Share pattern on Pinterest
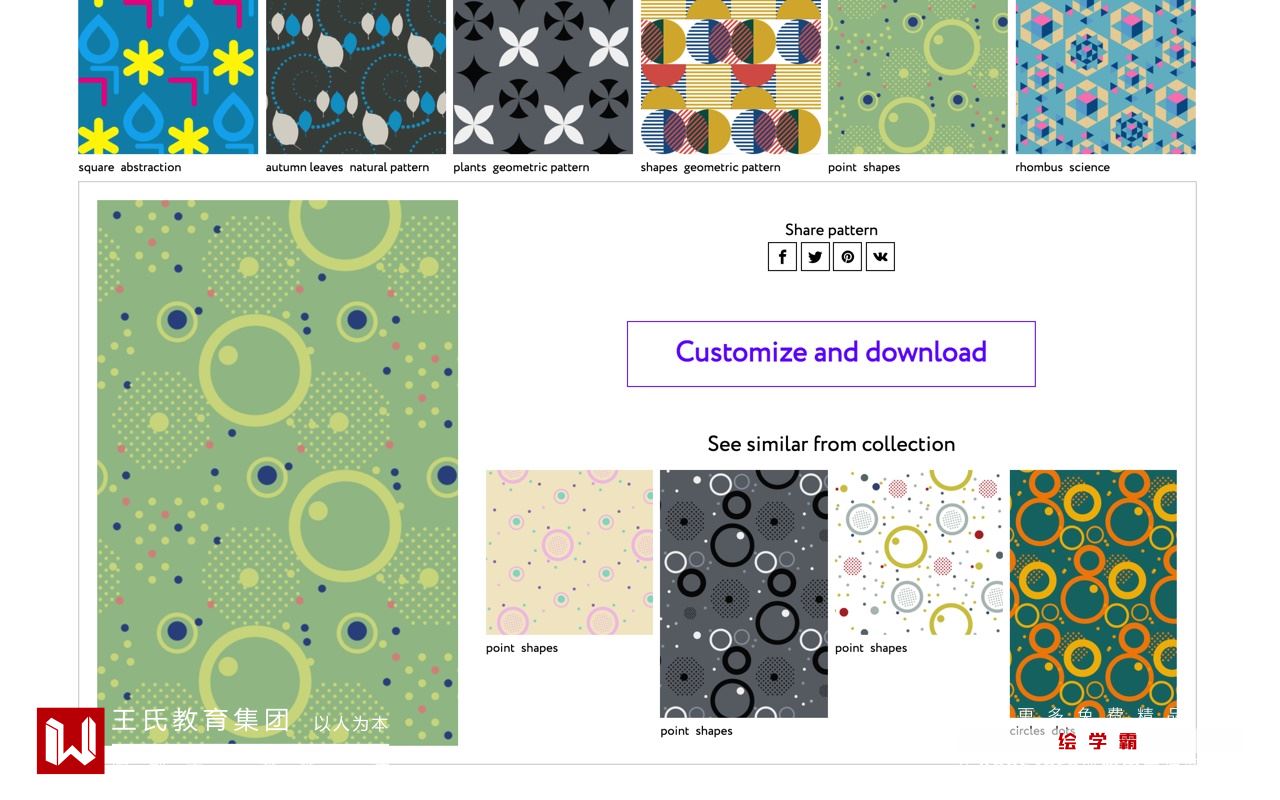1280x800 pixels. [x=848, y=257]
